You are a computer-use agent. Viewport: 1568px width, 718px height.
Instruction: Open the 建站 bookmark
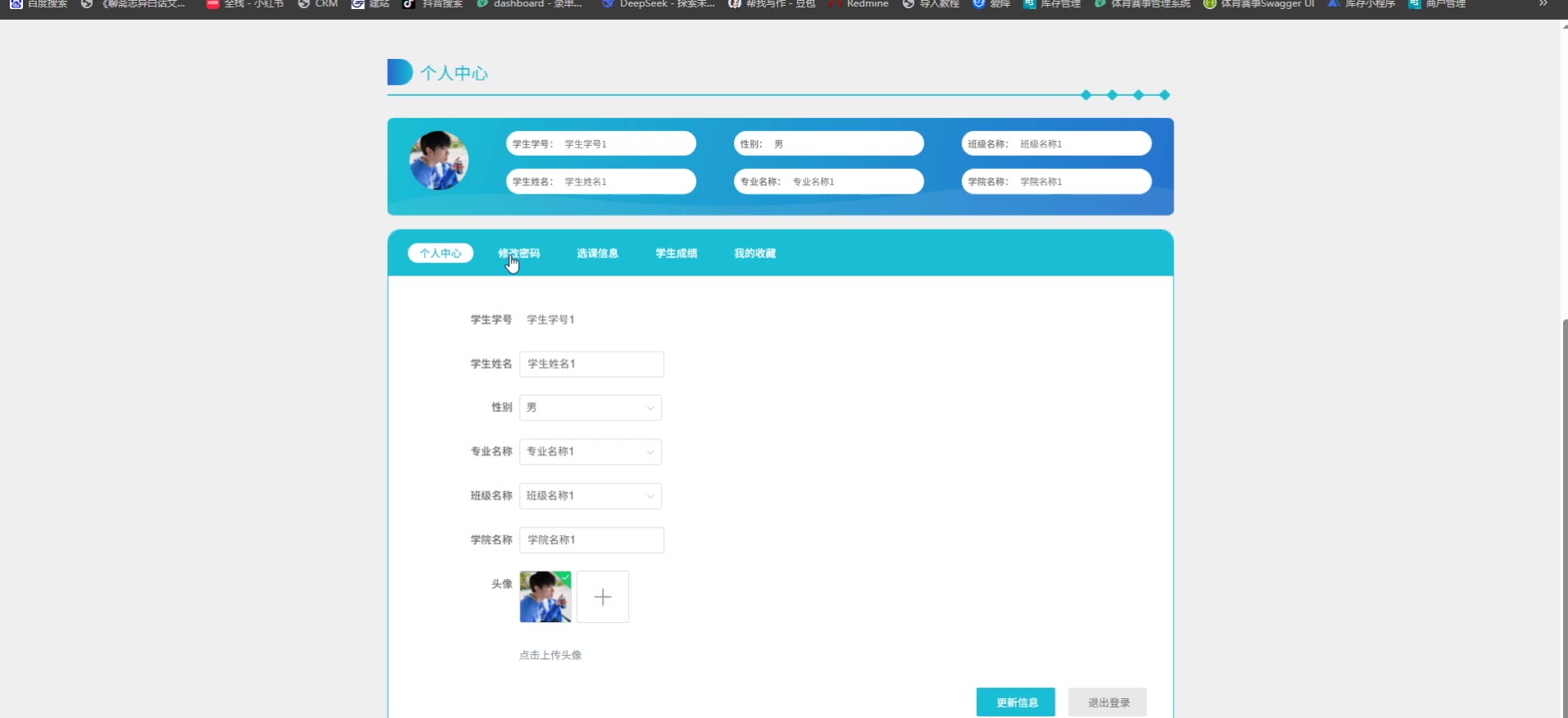[x=370, y=4]
